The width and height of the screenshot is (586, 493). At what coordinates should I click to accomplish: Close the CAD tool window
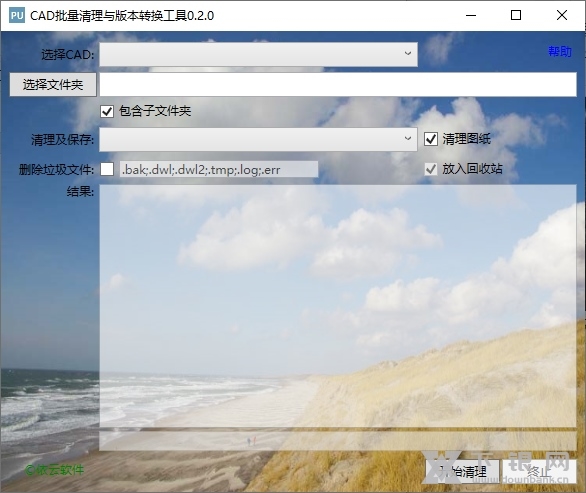(x=562, y=15)
